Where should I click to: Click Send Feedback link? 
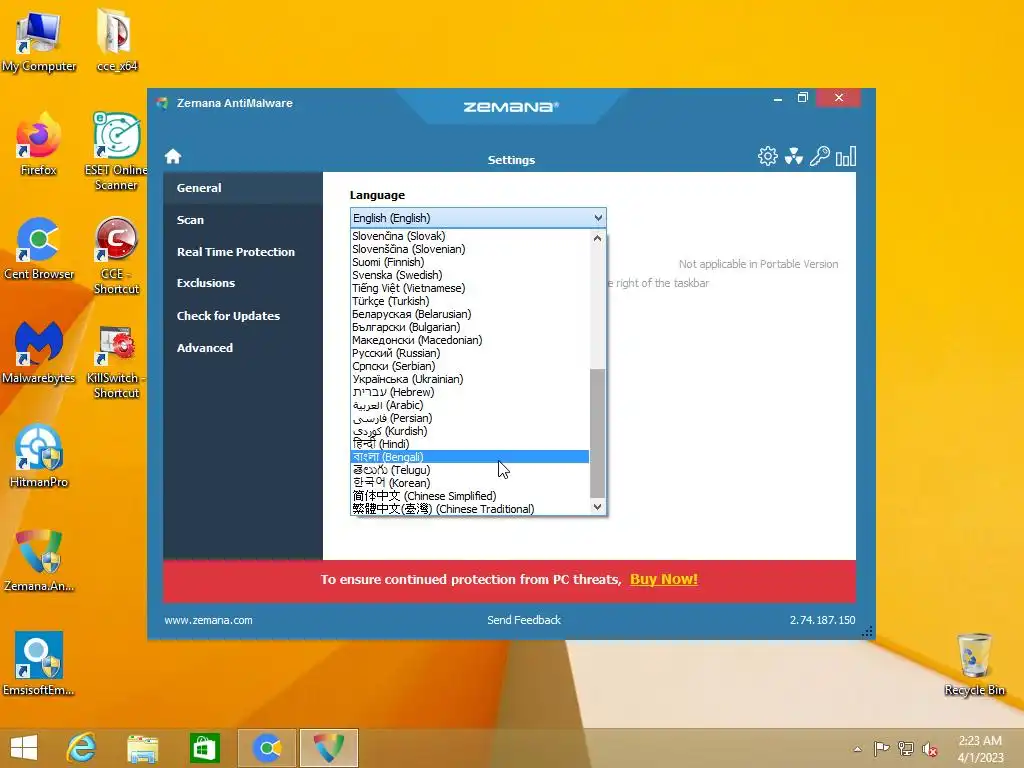click(x=524, y=620)
